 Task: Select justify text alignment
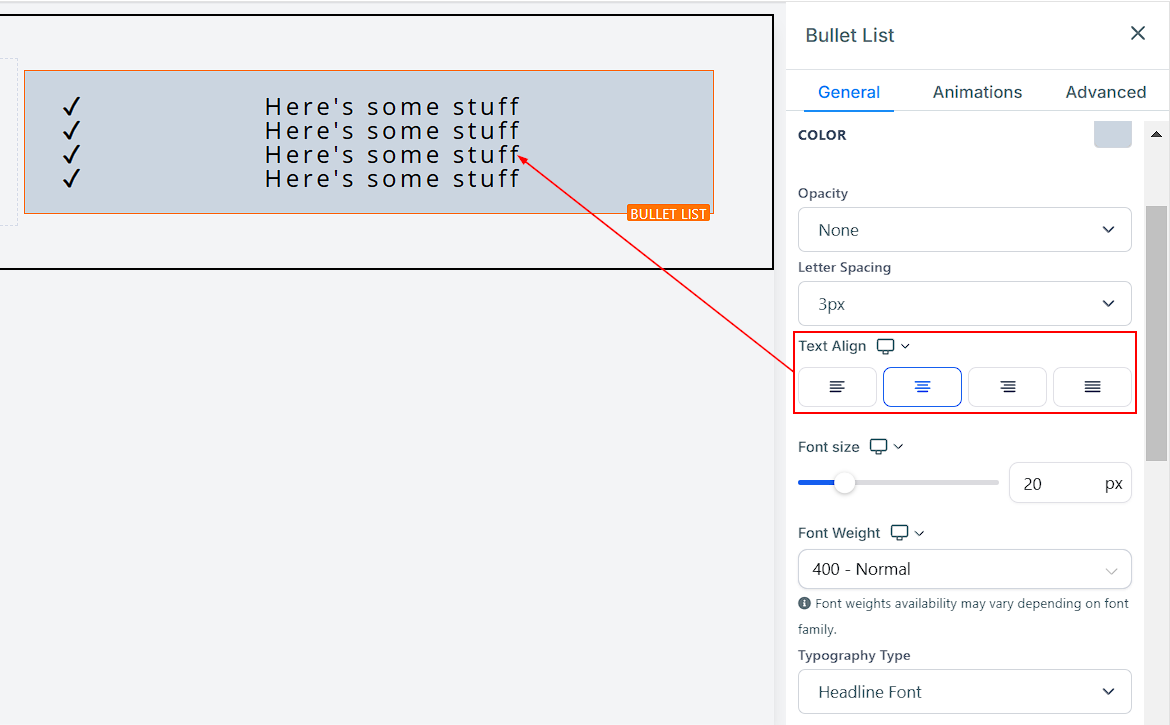coord(1092,387)
